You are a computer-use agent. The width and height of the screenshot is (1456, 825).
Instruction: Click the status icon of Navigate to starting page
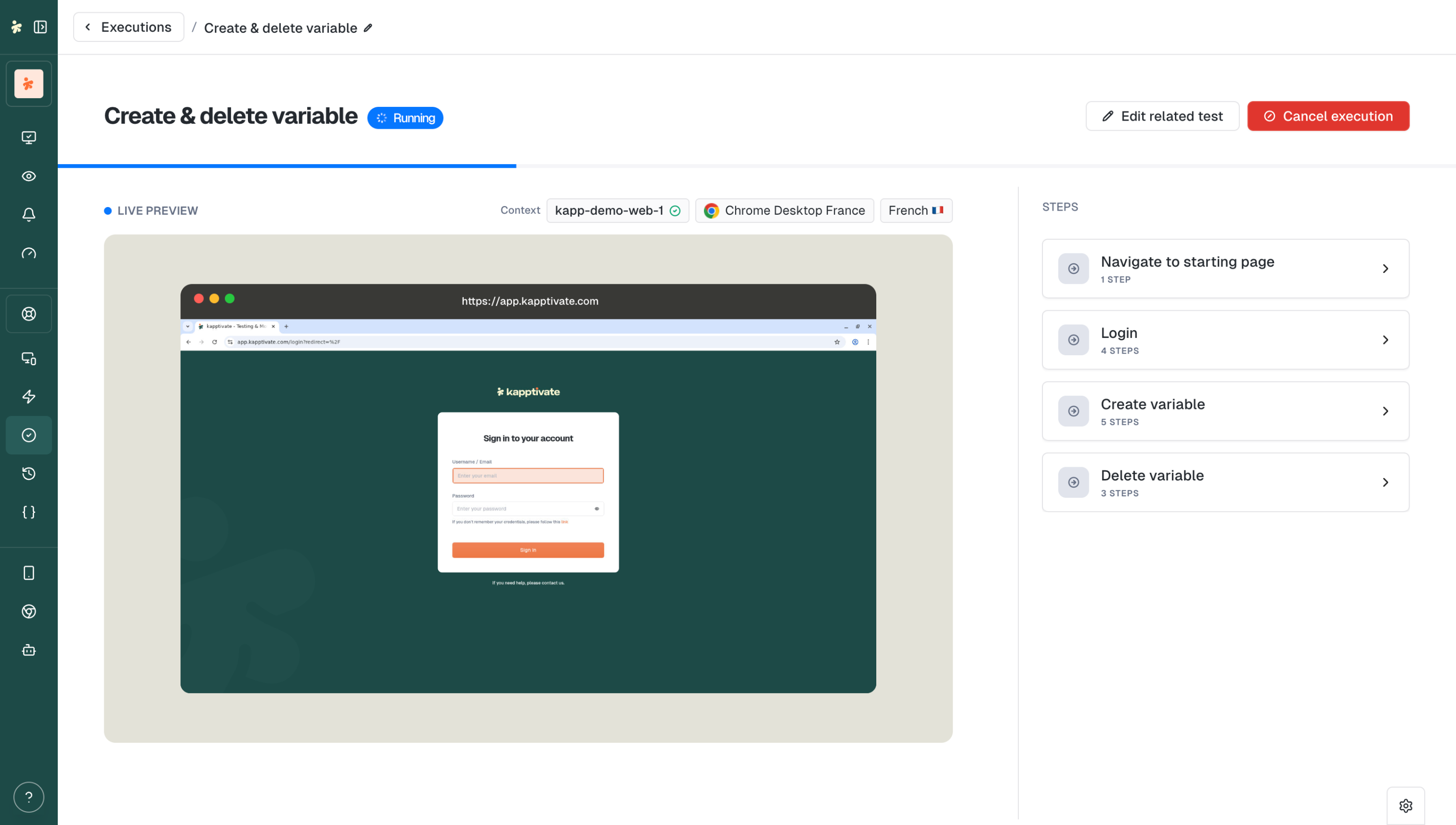[1073, 268]
